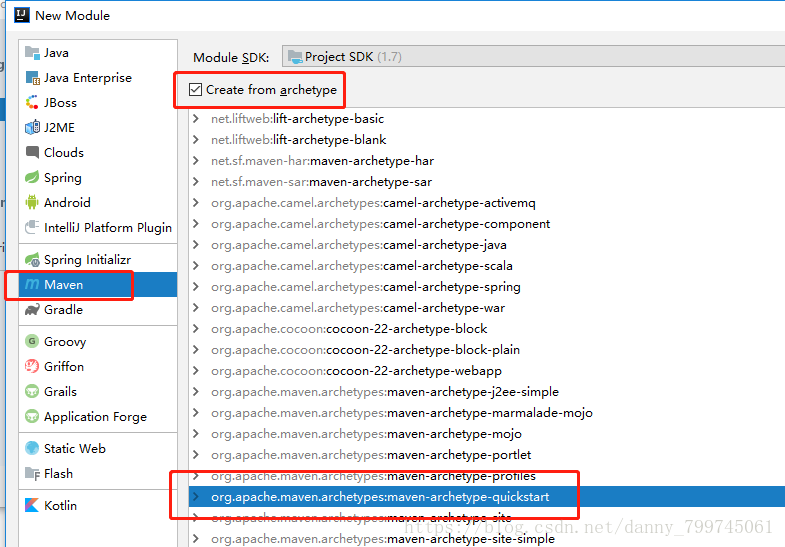The image size is (785, 547).
Task: Click the J2ME phone icon
Action: [32, 128]
